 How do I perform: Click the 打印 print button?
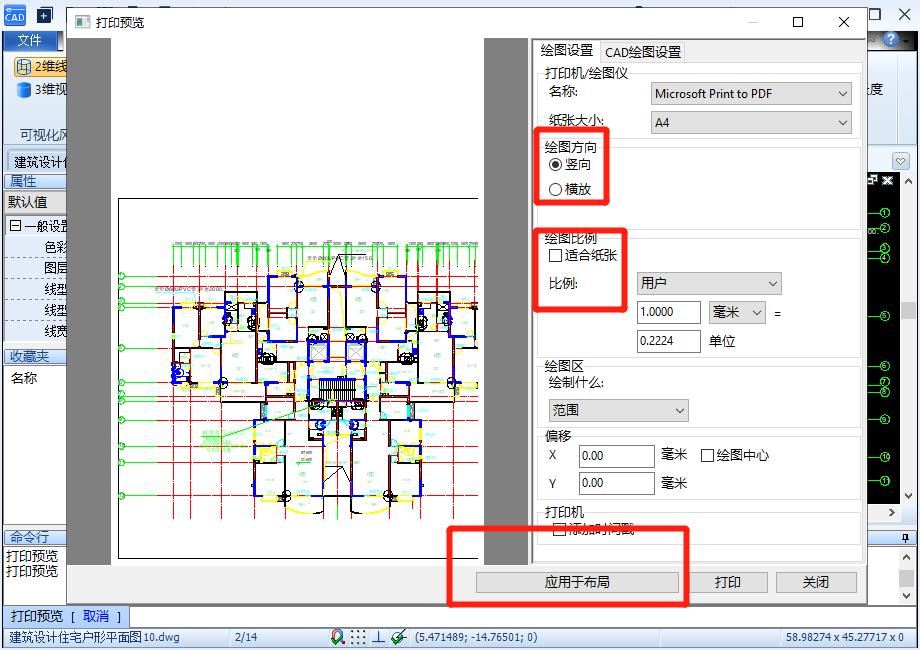coord(728,582)
